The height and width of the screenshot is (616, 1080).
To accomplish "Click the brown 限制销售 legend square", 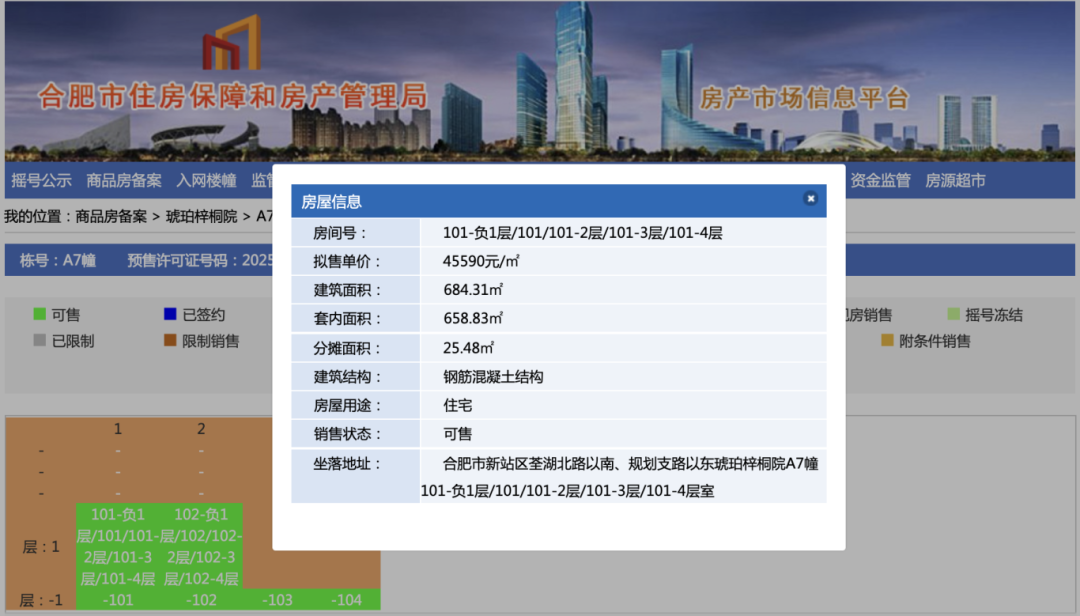I will tap(170, 341).
